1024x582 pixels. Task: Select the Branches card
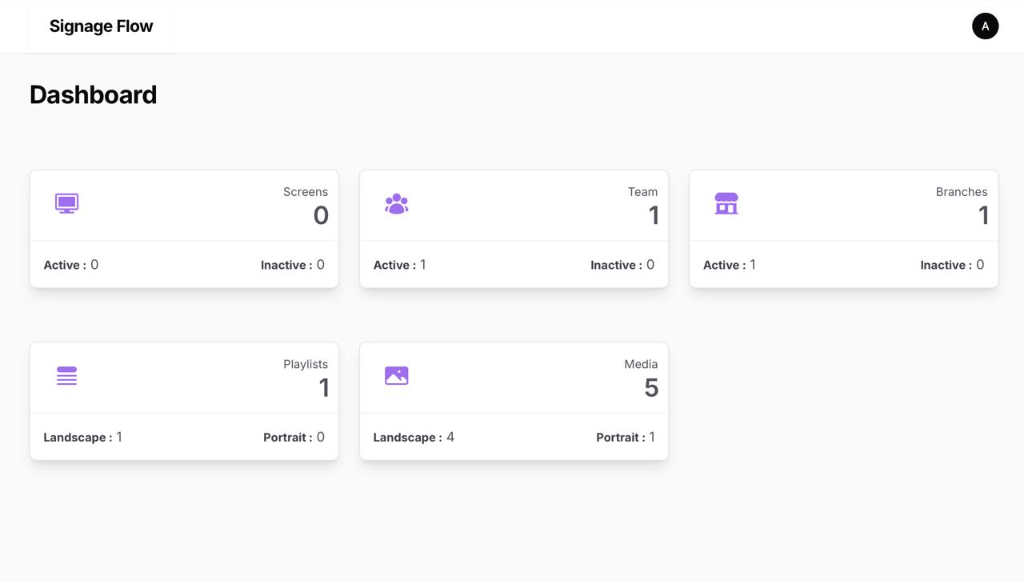(x=843, y=228)
